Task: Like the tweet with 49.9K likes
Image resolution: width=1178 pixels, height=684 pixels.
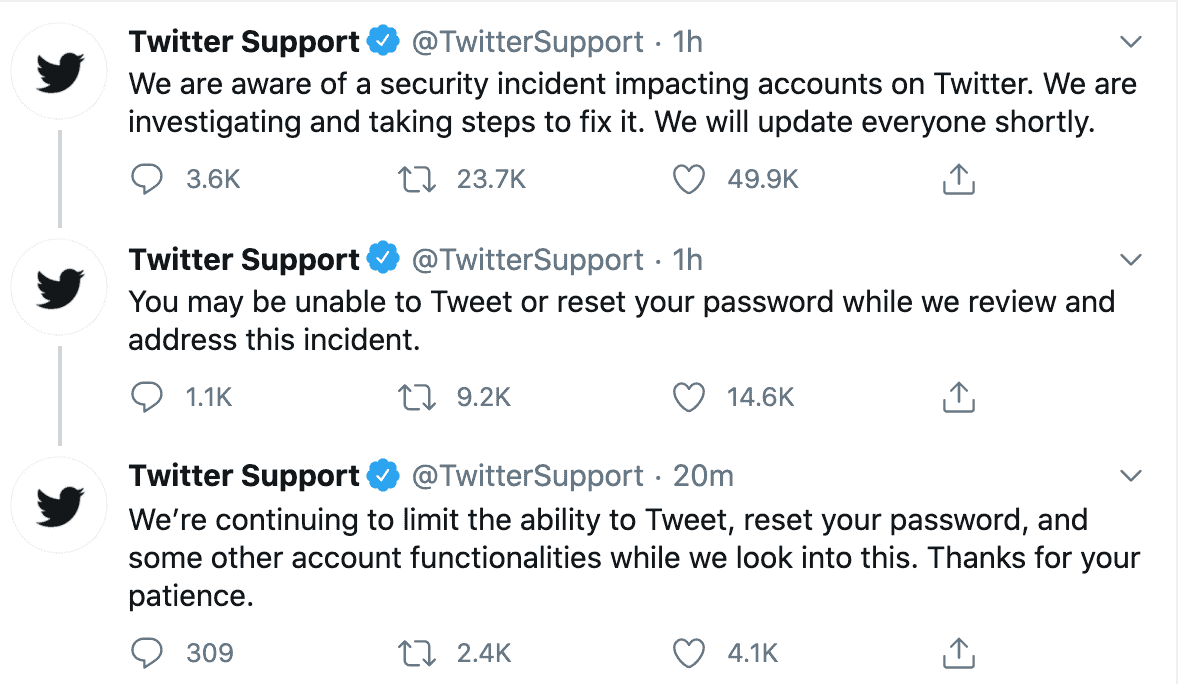Action: (688, 180)
